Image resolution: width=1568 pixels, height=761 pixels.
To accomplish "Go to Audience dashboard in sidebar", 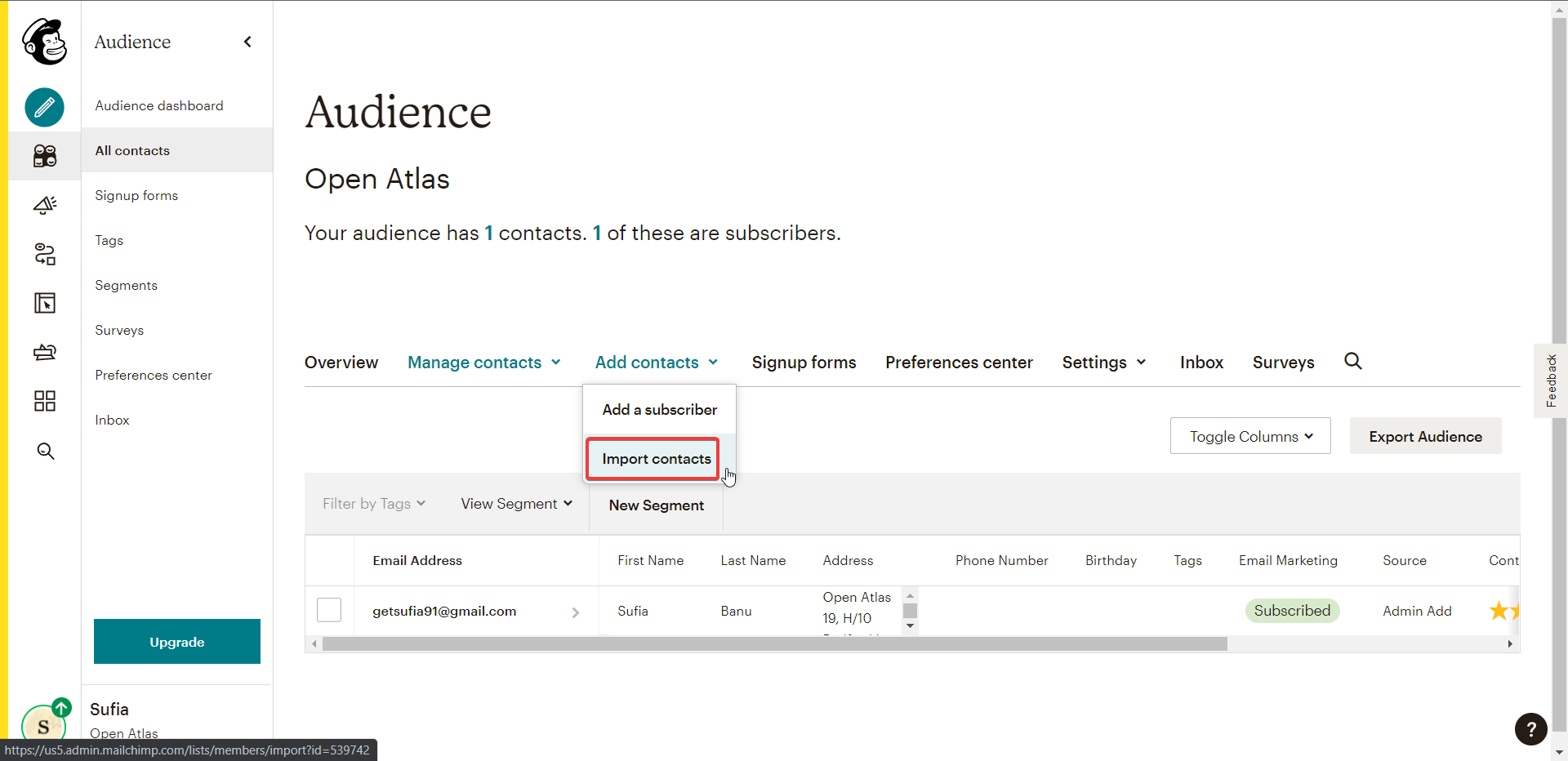I will 159,105.
